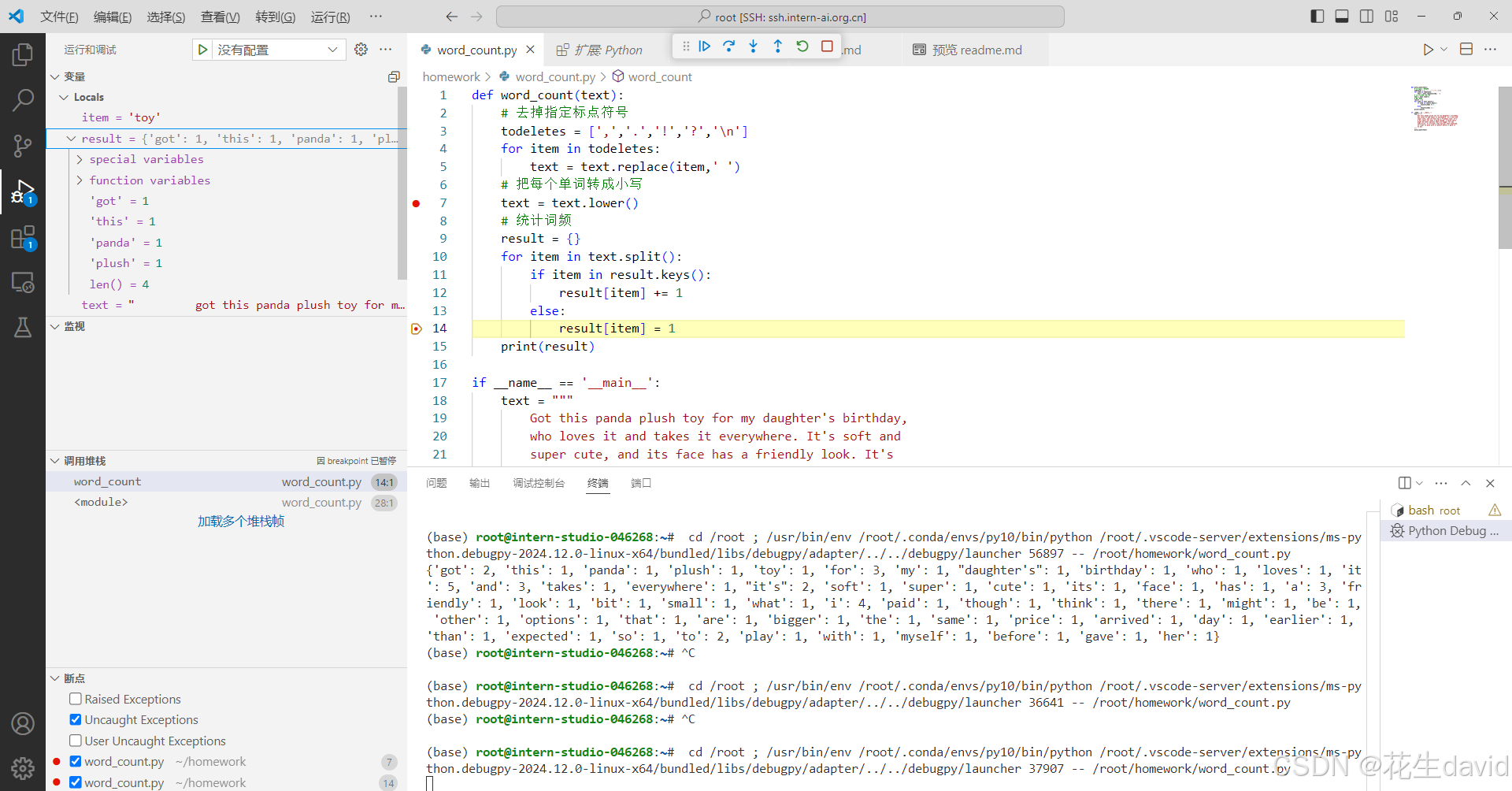This screenshot has height=791, width=1512.
Task: Click Continue in the debug toolbar
Action: click(x=705, y=46)
